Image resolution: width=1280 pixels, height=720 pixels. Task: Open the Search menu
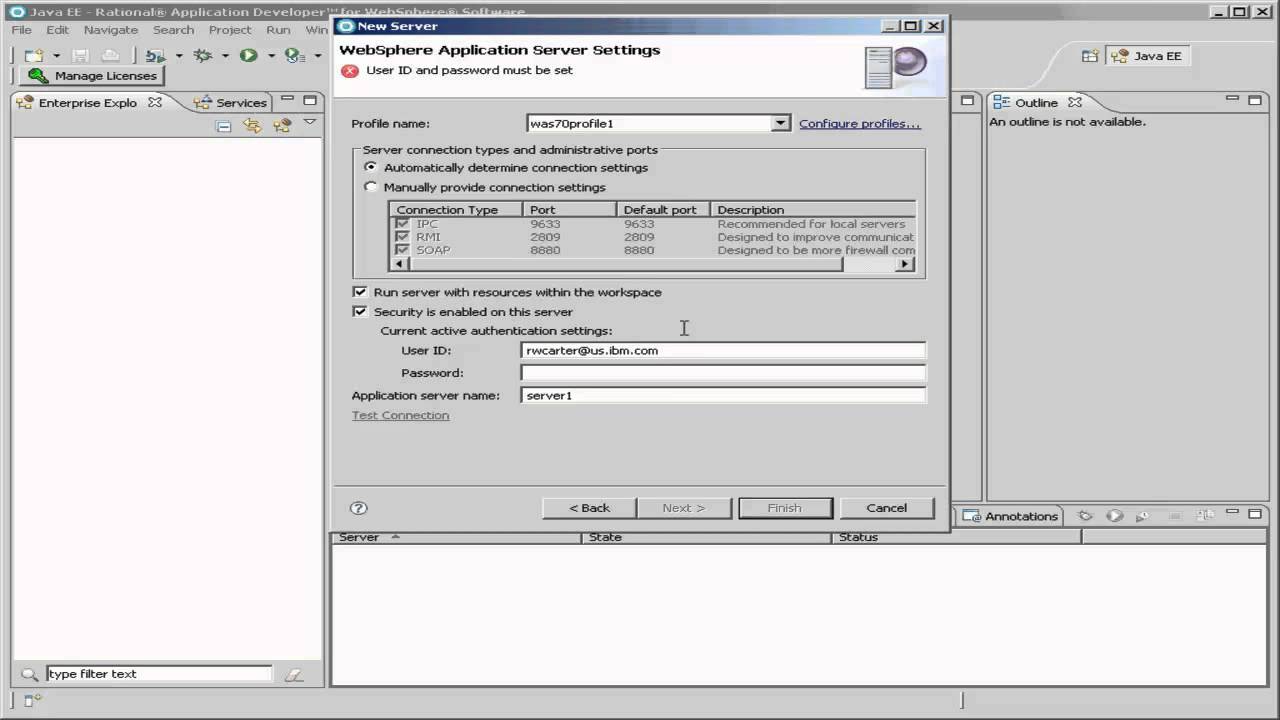(173, 30)
